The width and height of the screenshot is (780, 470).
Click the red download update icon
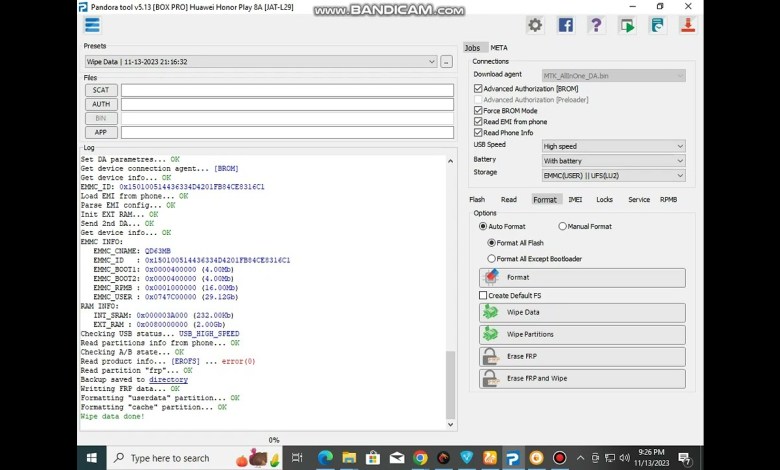[688, 25]
